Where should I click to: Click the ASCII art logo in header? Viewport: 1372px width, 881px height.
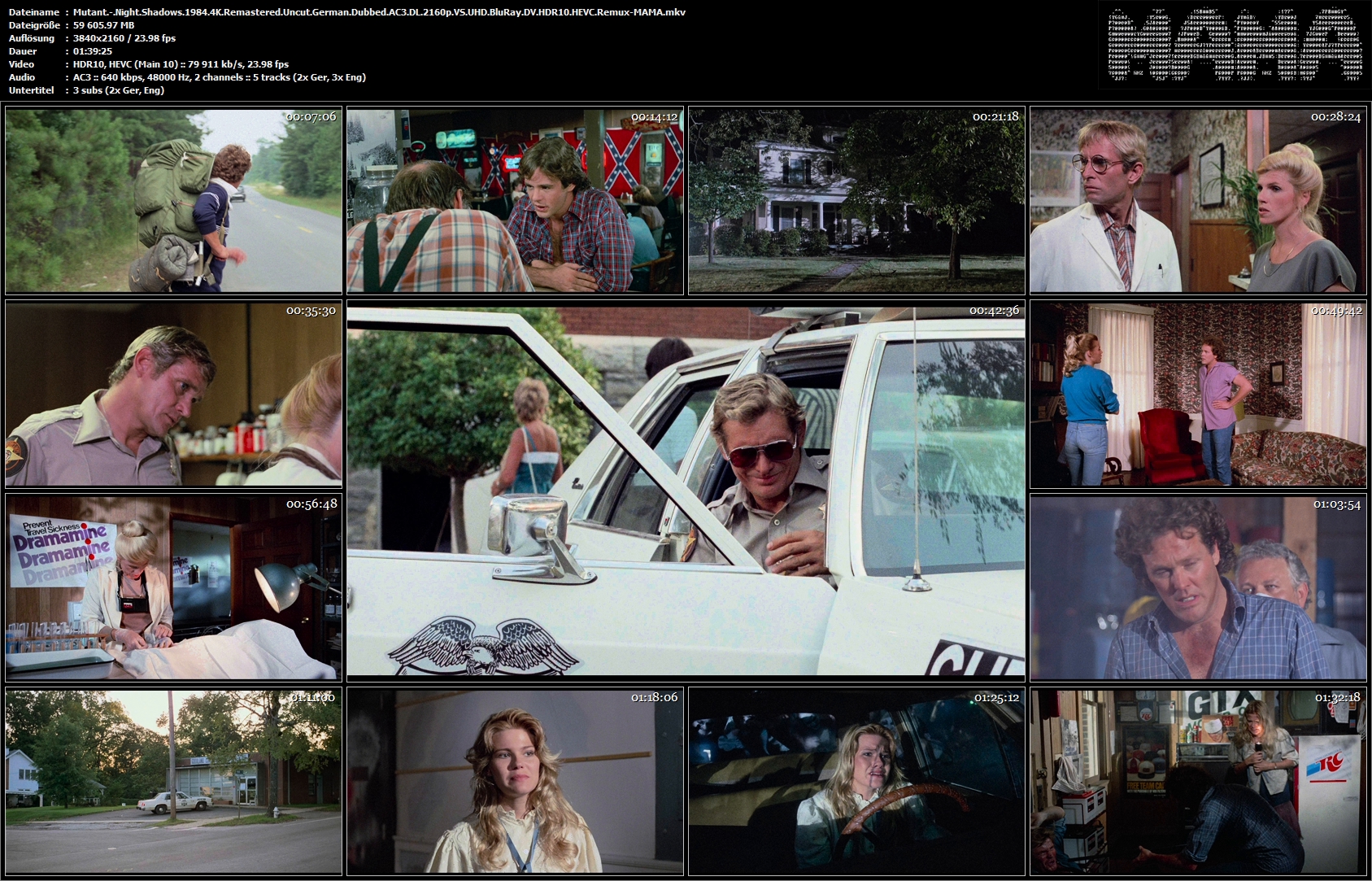click(1235, 45)
